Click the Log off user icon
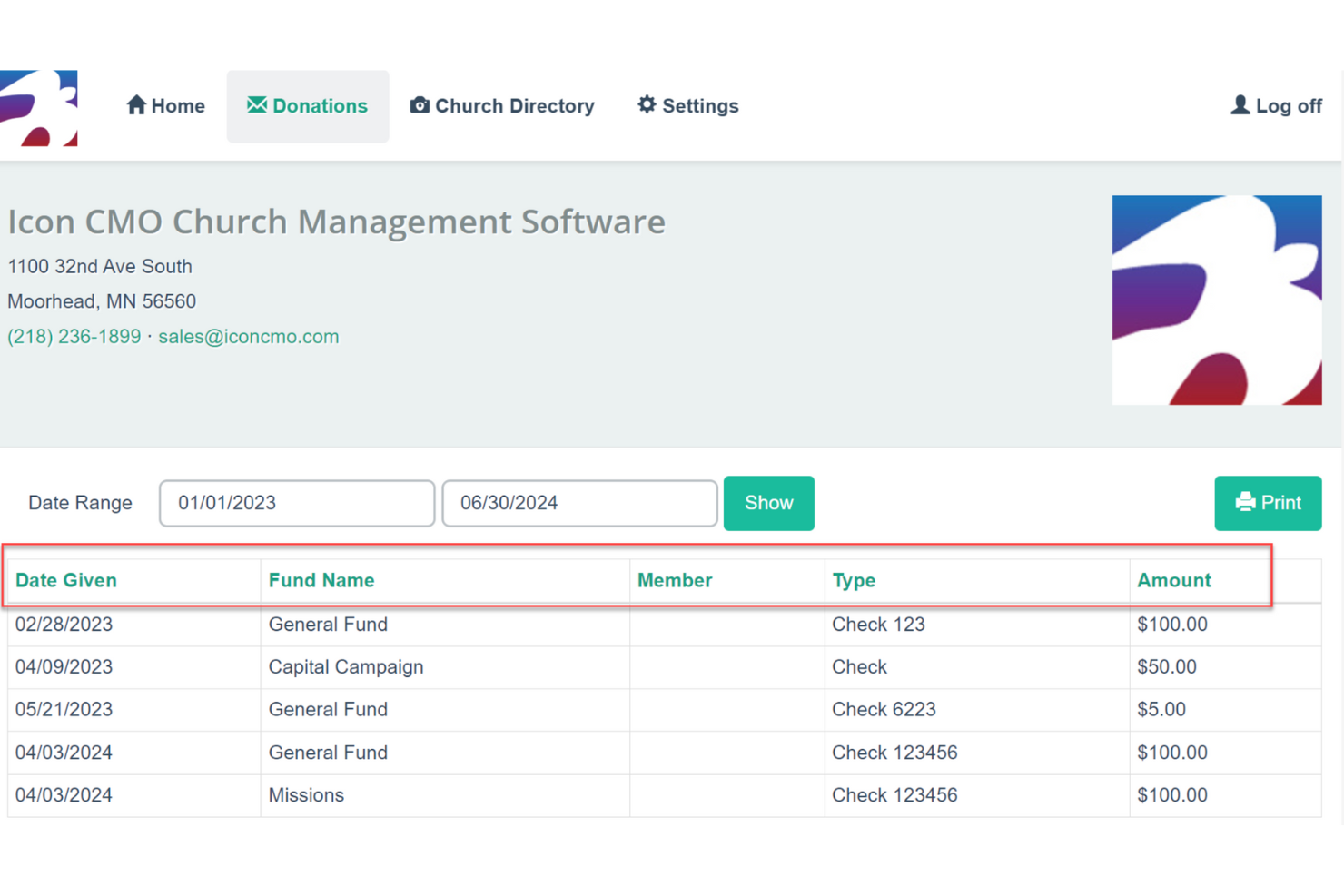Image resolution: width=1344 pixels, height=896 pixels. point(1240,105)
